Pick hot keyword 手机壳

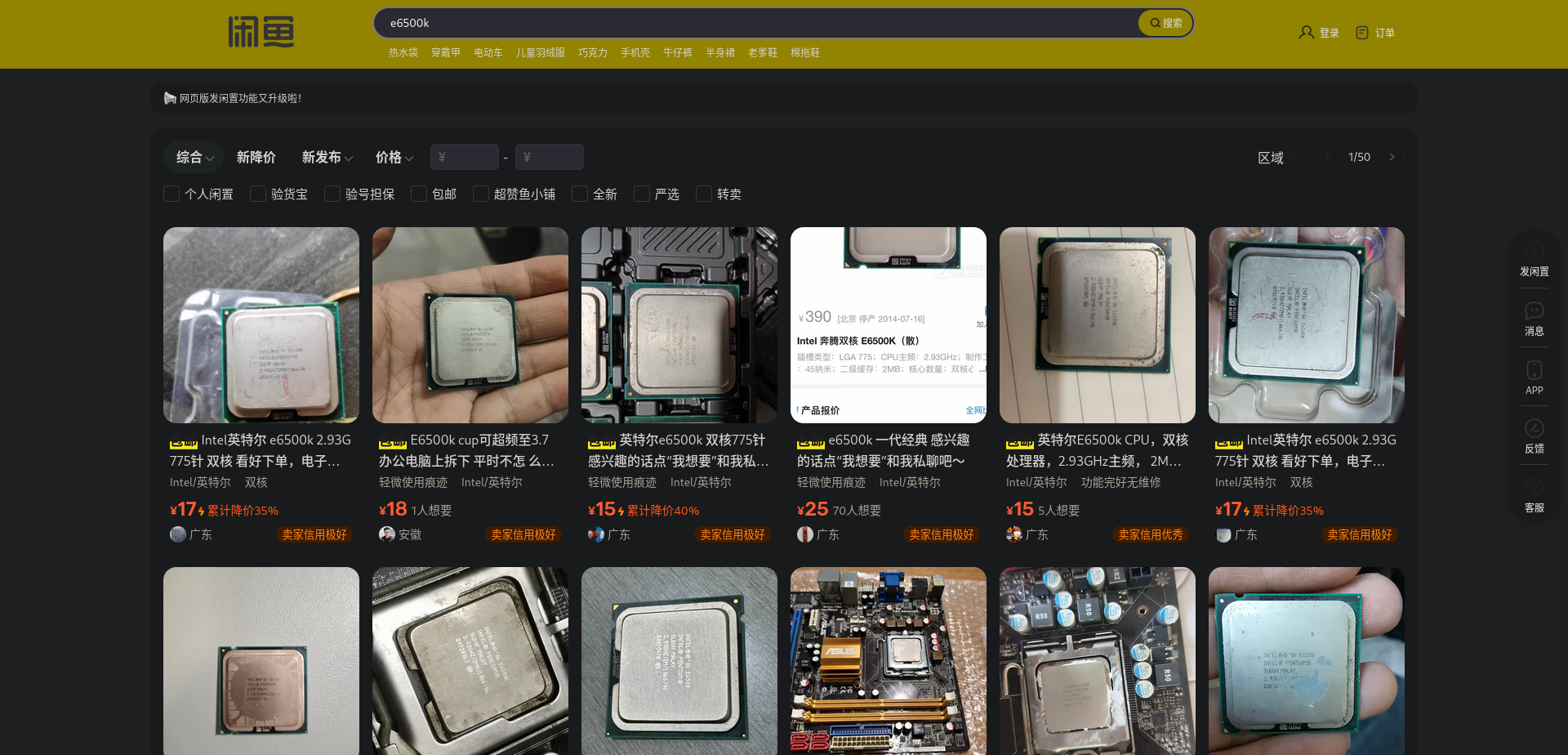click(635, 52)
